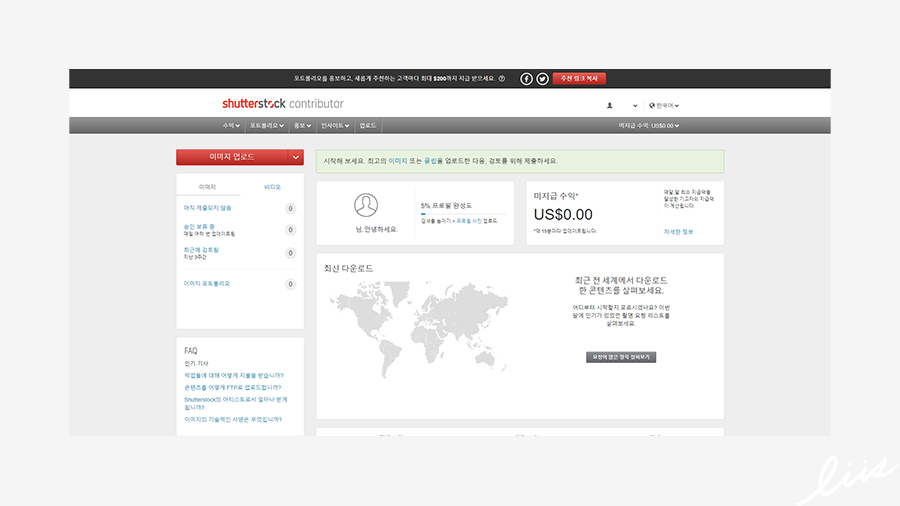900x506 pixels.
Task: Click the 요청이 많은 항목 살펴보기 button
Action: (621, 357)
